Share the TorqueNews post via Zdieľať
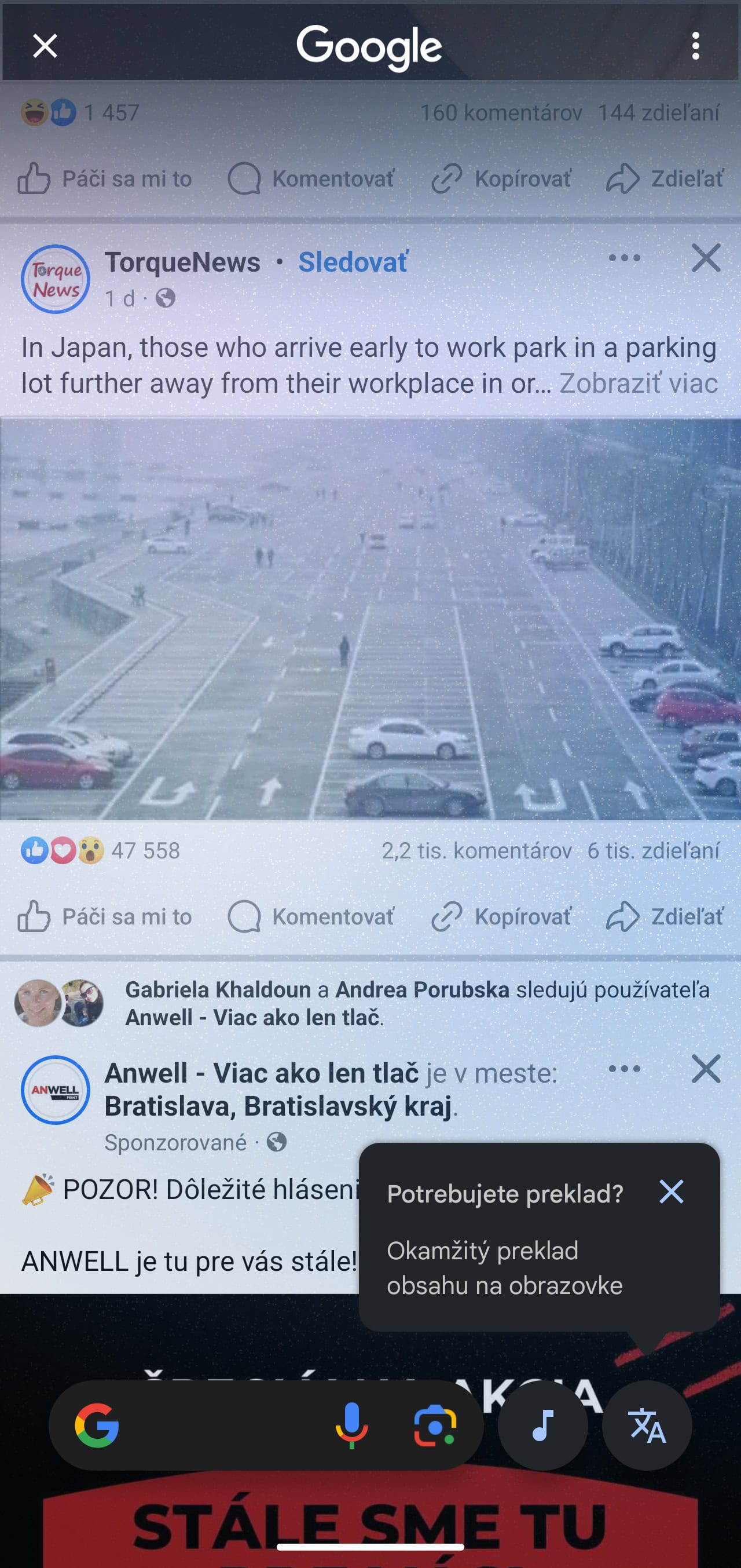This screenshot has width=741, height=1568. point(665,916)
